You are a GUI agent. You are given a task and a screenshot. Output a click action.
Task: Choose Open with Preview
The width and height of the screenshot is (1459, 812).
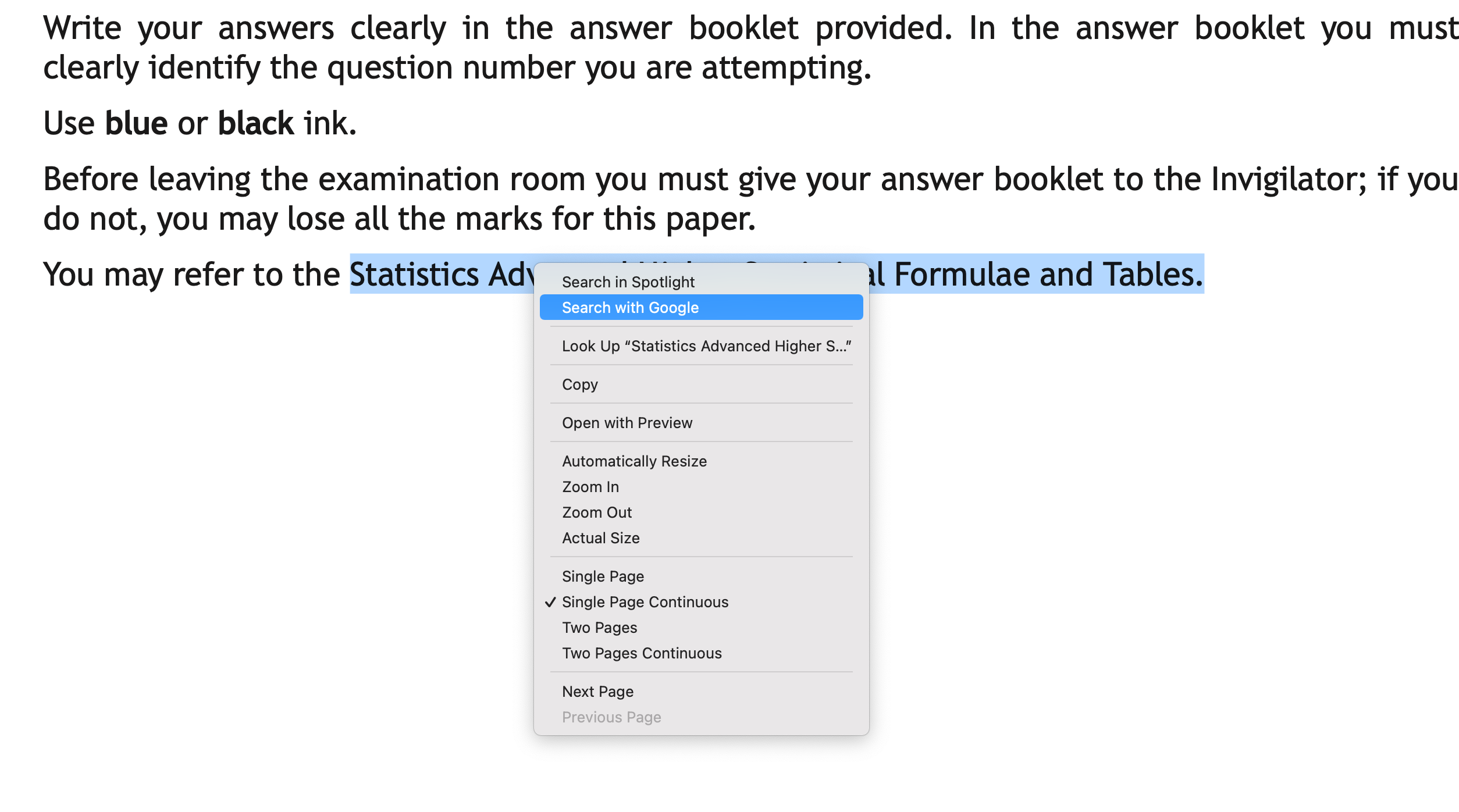coord(627,423)
